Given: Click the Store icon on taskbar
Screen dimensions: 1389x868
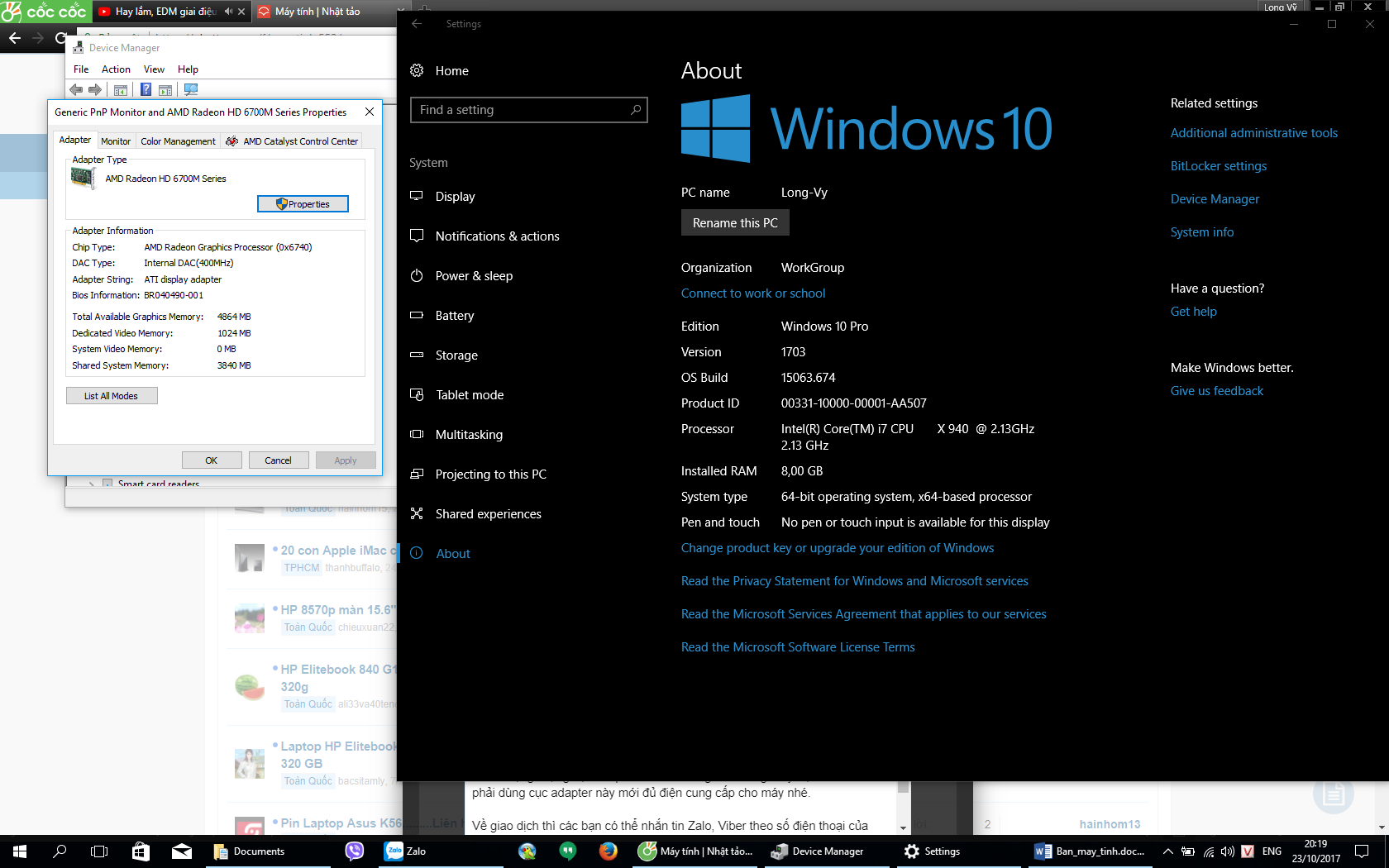Looking at the screenshot, I should [x=141, y=851].
